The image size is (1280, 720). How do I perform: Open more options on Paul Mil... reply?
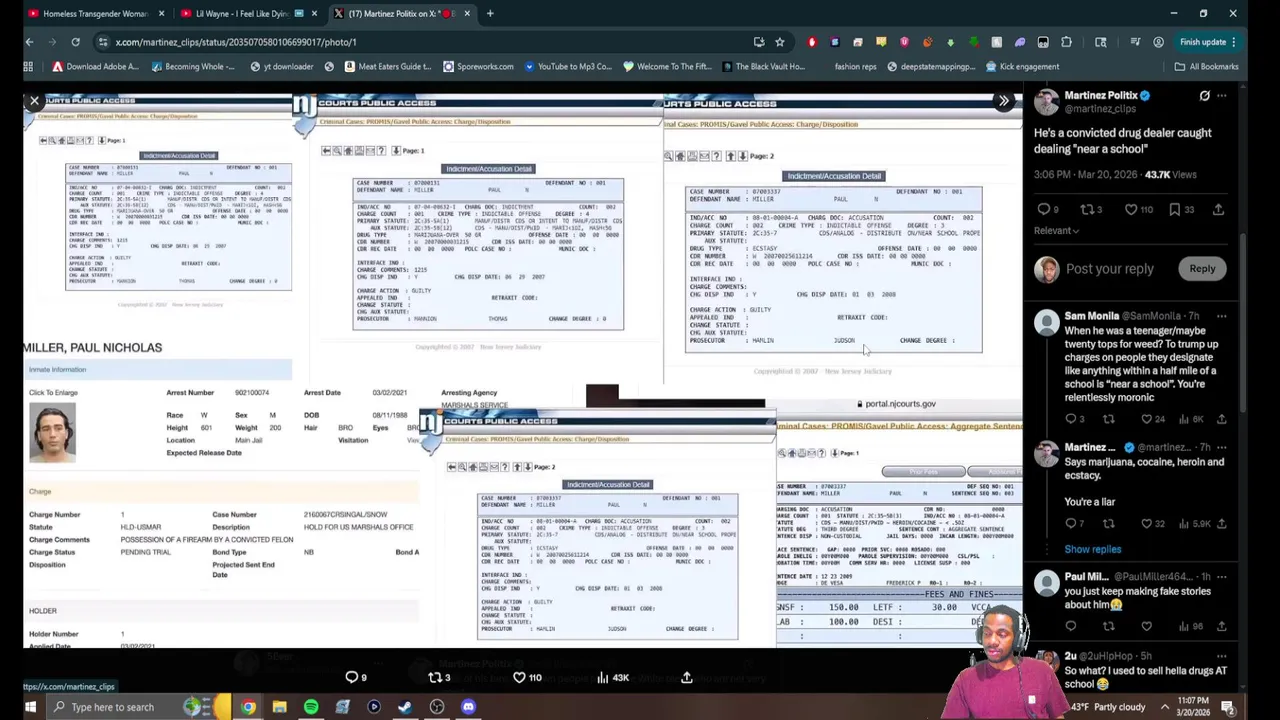[x=1221, y=577]
